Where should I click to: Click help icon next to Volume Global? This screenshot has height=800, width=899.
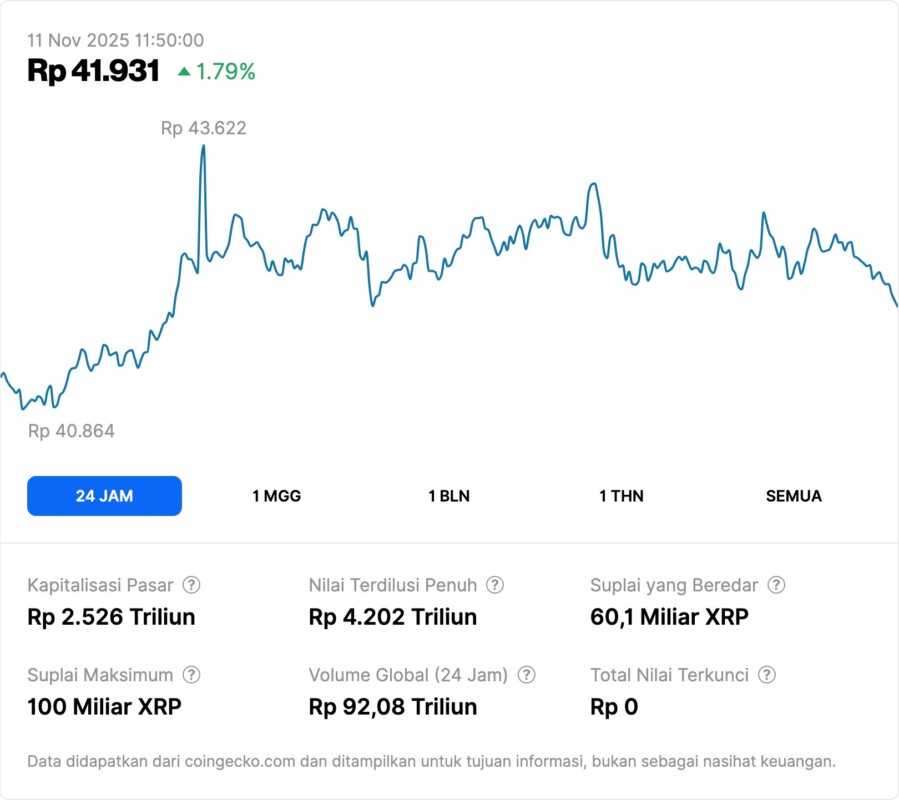coord(526,675)
